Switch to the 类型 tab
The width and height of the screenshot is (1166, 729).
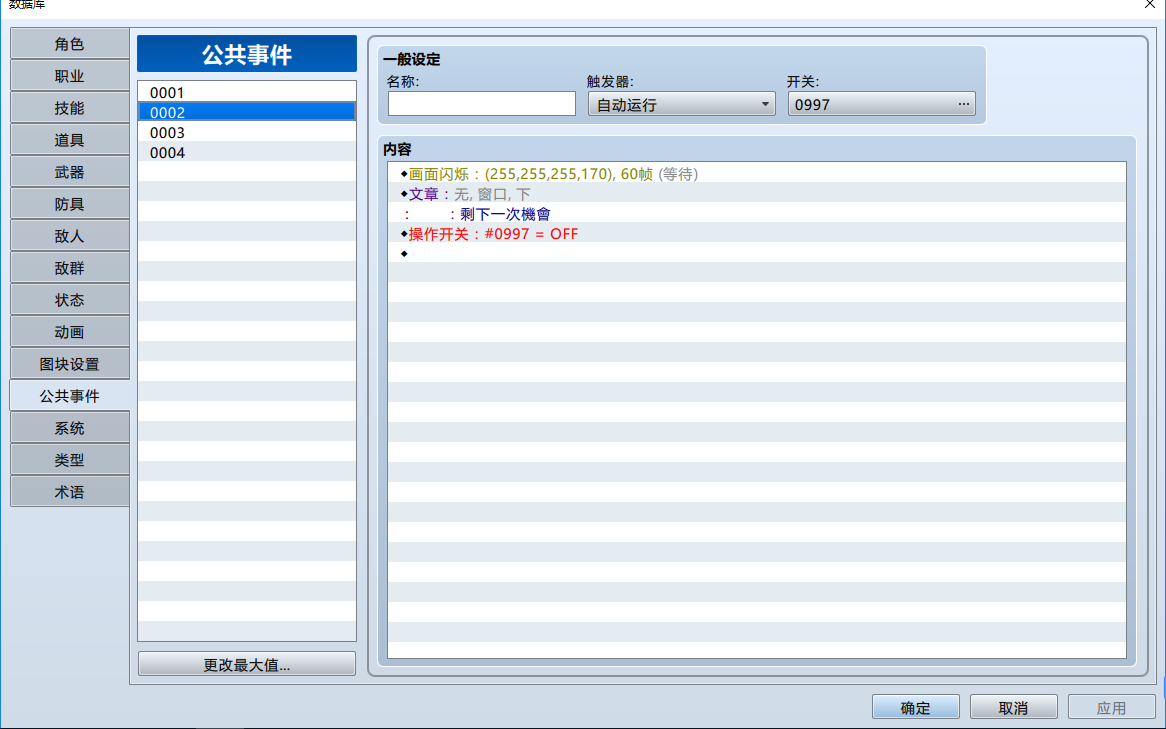69,460
